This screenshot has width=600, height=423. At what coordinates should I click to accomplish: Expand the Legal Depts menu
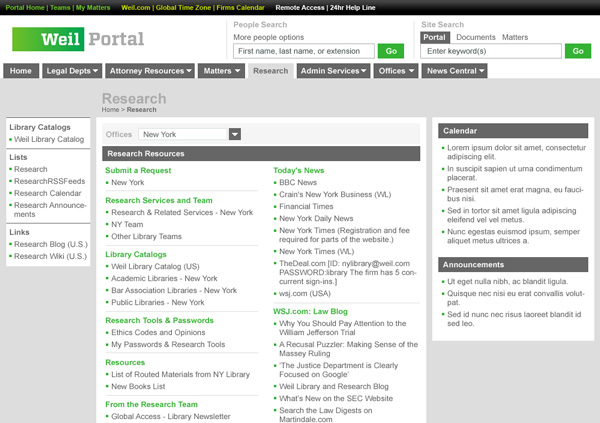pos(72,71)
